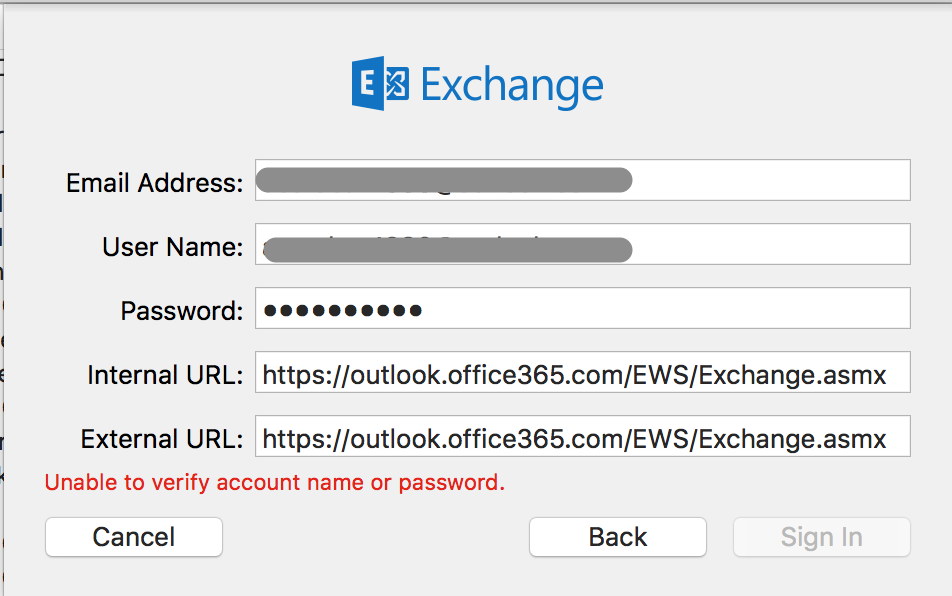Click the Email Address label
Screen dimensions: 952x596
(154, 183)
